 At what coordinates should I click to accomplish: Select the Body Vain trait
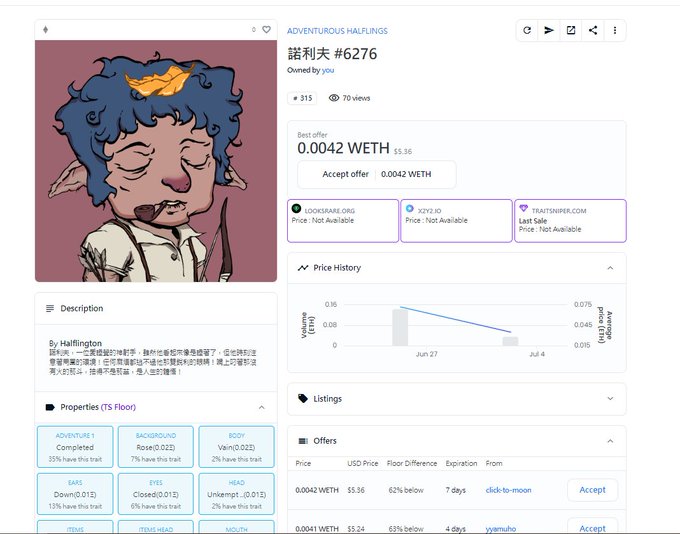point(236,447)
